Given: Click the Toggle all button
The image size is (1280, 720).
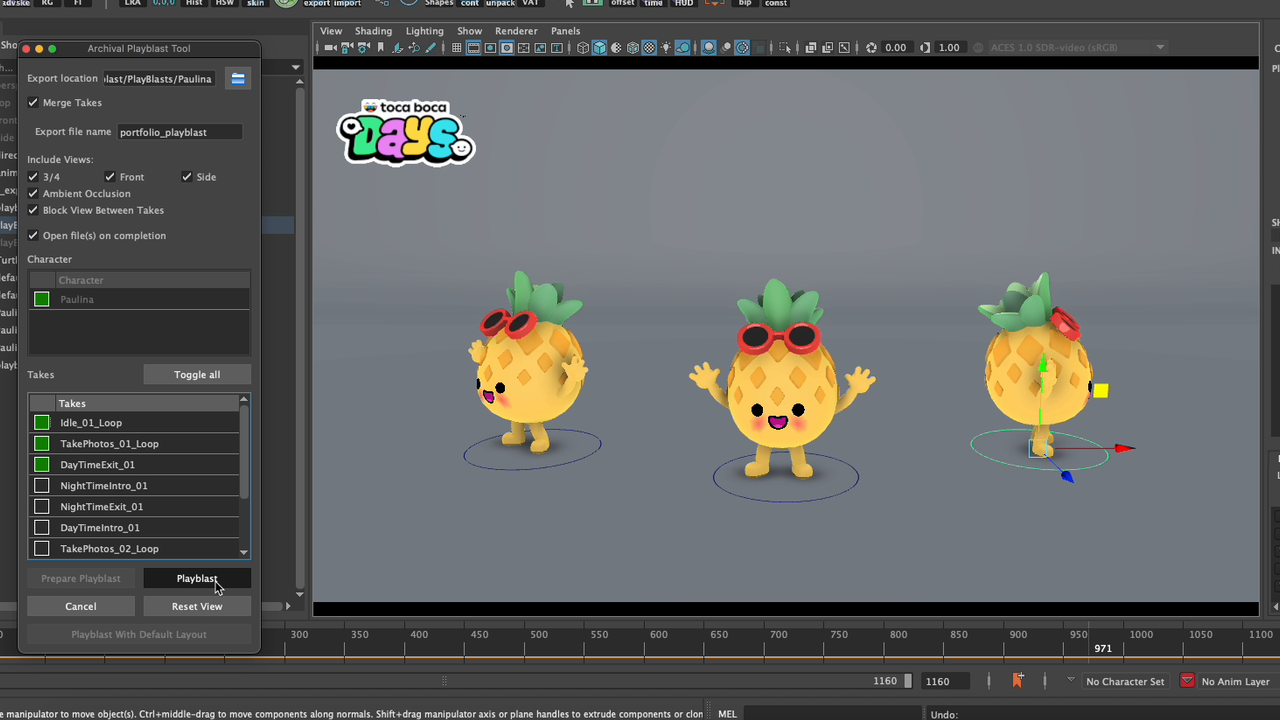Looking at the screenshot, I should [197, 374].
